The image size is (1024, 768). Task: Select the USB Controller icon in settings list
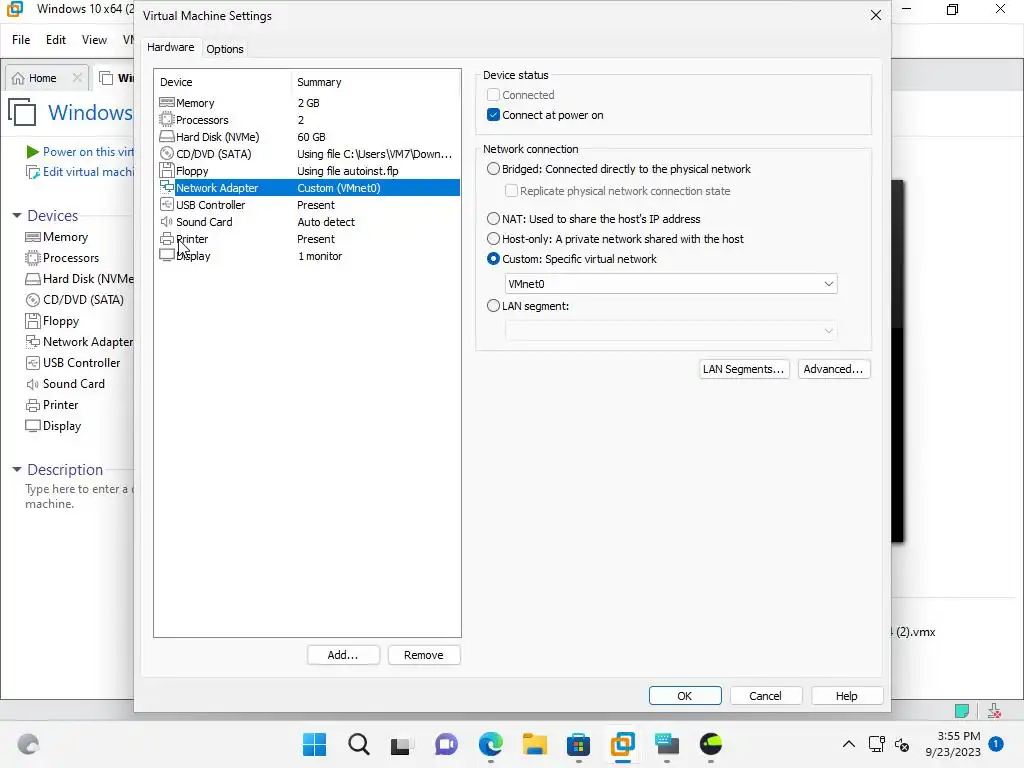point(167,204)
